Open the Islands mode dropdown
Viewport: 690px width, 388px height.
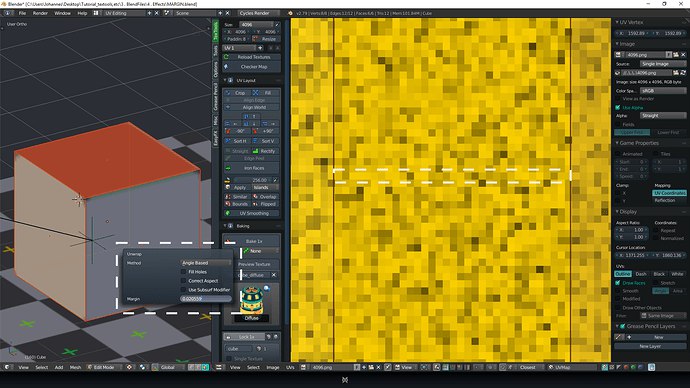[265, 187]
